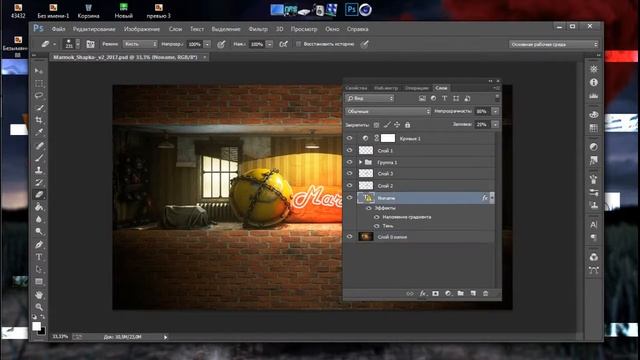Select the Pen tool
The width and height of the screenshot is (640, 360).
pyautogui.click(x=39, y=245)
